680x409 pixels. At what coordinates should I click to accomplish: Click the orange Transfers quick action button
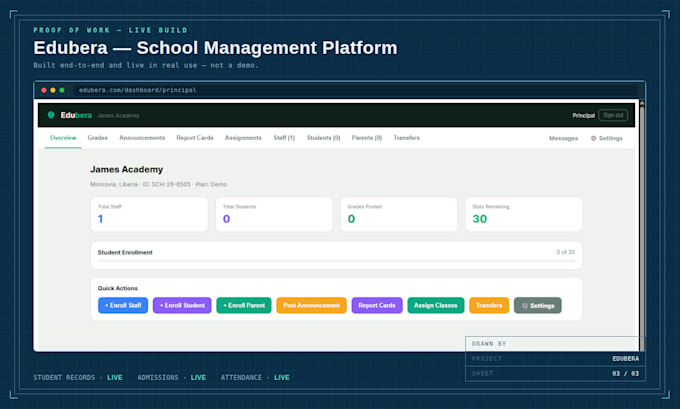coord(489,305)
